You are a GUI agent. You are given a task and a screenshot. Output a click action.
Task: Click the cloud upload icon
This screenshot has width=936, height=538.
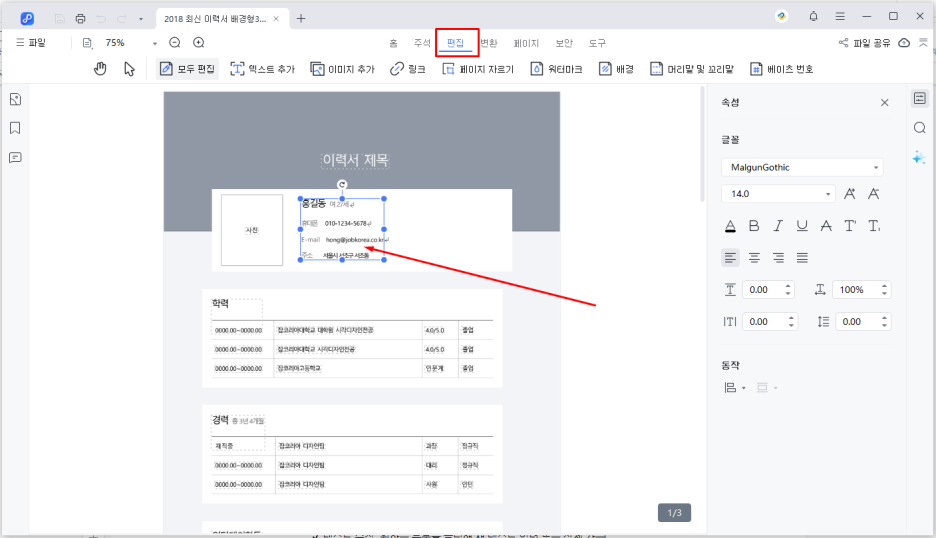904,43
